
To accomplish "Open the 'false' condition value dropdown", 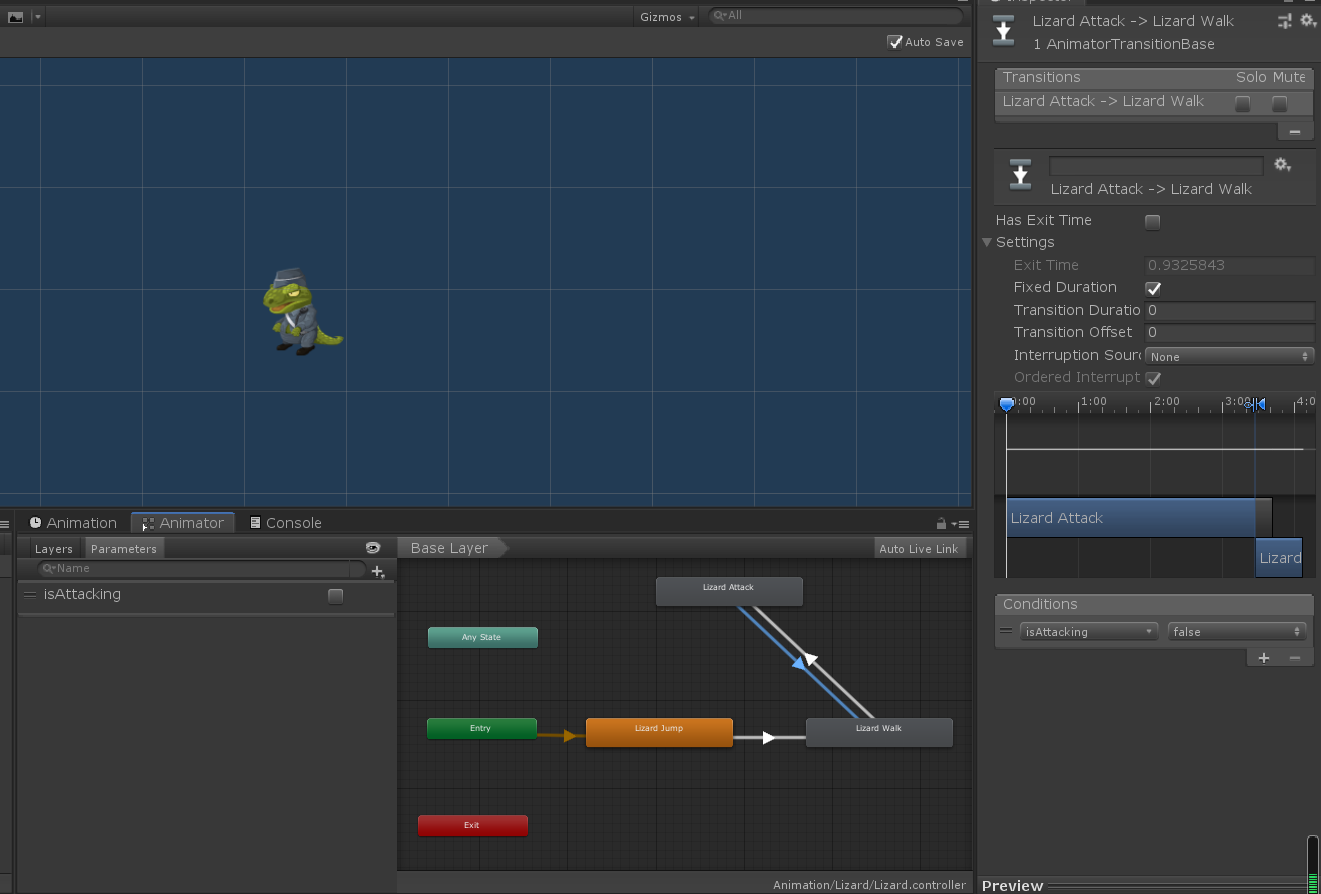I will pyautogui.click(x=1237, y=632).
